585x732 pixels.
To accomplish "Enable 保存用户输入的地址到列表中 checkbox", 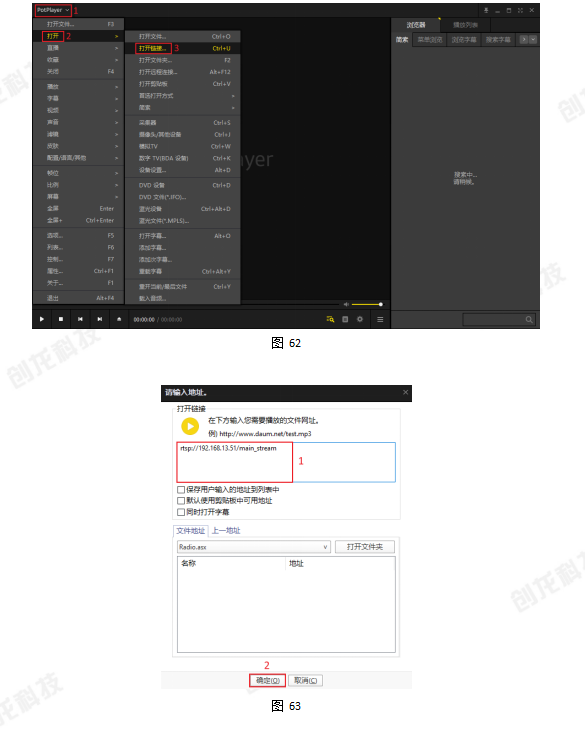I will pyautogui.click(x=181, y=490).
